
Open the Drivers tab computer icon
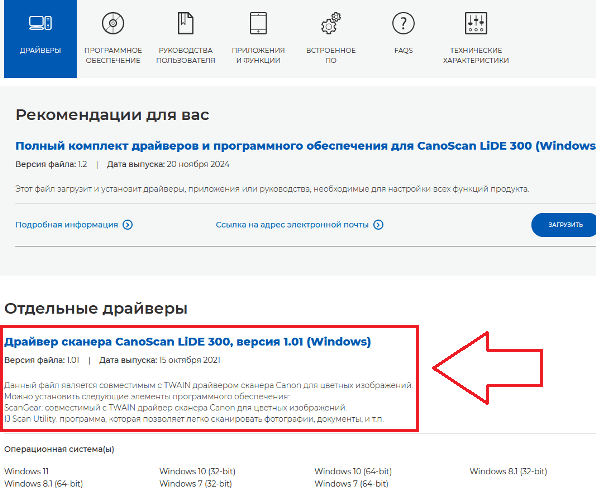40,23
